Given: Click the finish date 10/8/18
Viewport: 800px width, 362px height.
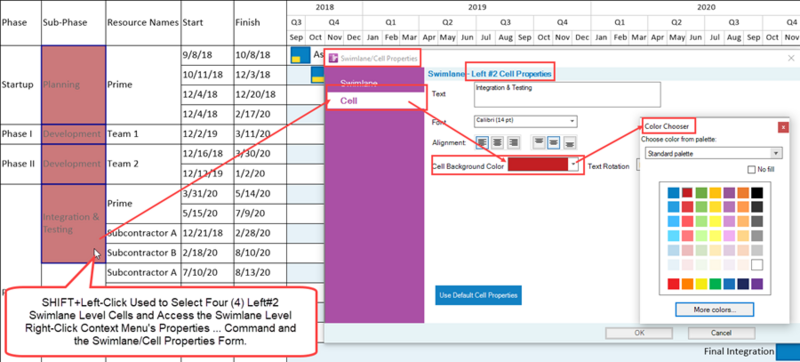Looking at the screenshot, I should 260,55.
